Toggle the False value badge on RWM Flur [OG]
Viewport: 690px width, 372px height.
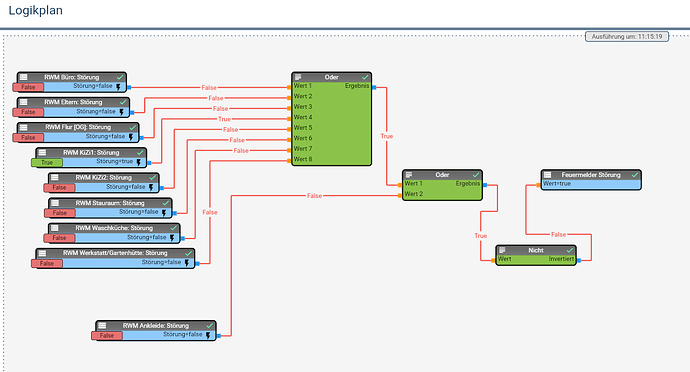click(x=28, y=137)
